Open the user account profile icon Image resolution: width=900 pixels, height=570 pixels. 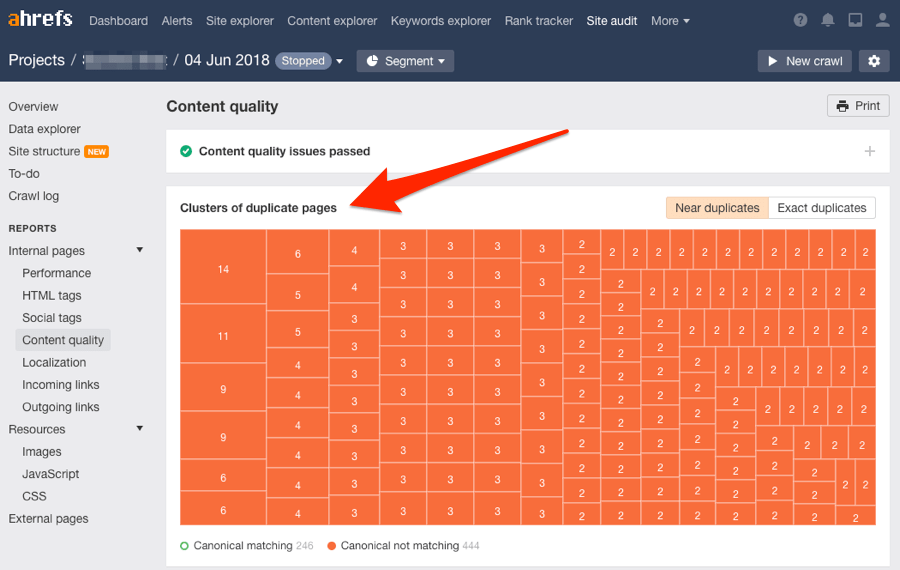(x=882, y=20)
